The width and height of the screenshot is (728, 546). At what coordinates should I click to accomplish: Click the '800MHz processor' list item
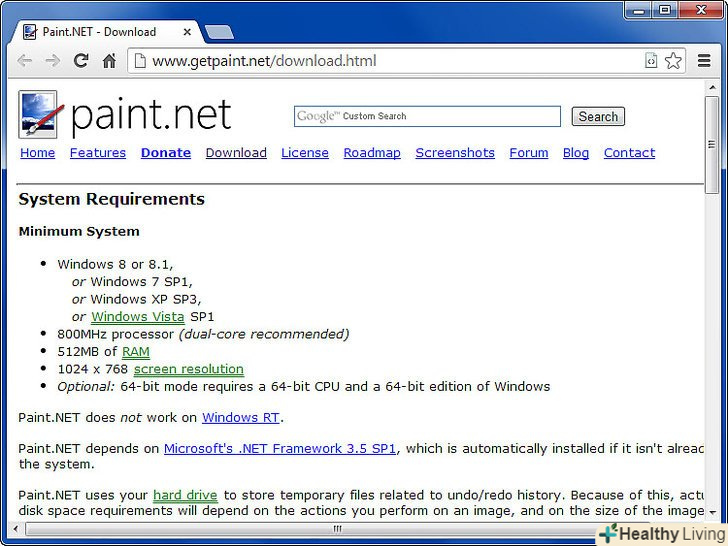click(x=203, y=334)
